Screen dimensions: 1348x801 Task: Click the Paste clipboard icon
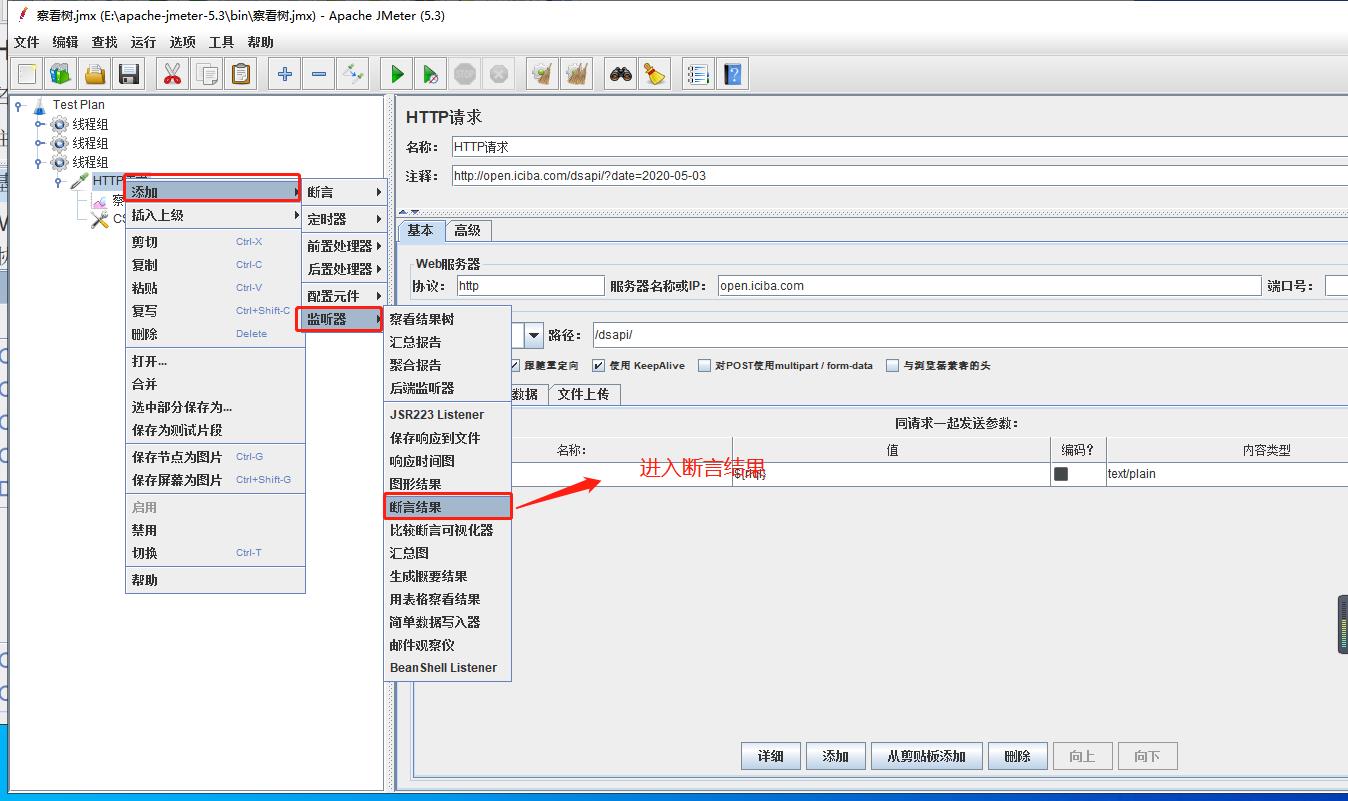tap(241, 74)
